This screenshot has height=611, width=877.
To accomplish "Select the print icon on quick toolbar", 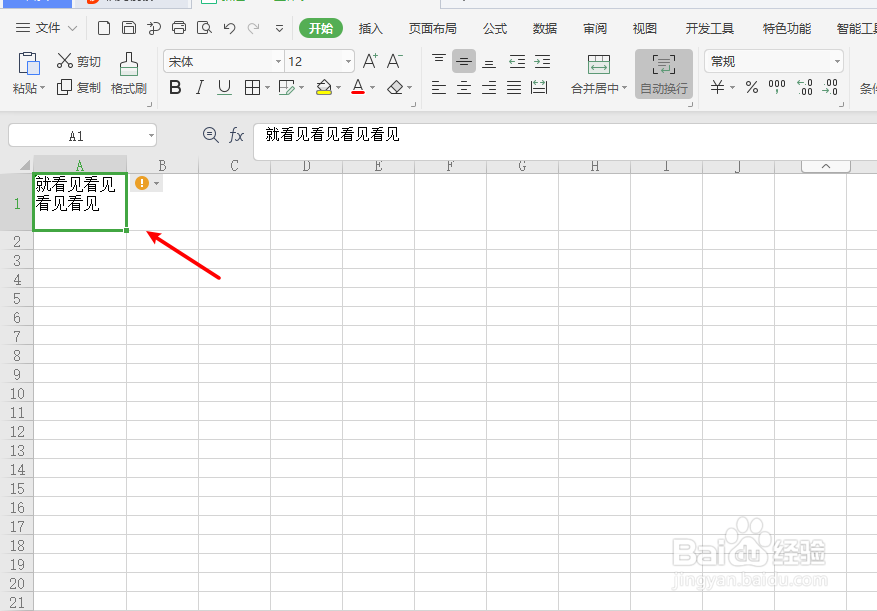I will (179, 28).
